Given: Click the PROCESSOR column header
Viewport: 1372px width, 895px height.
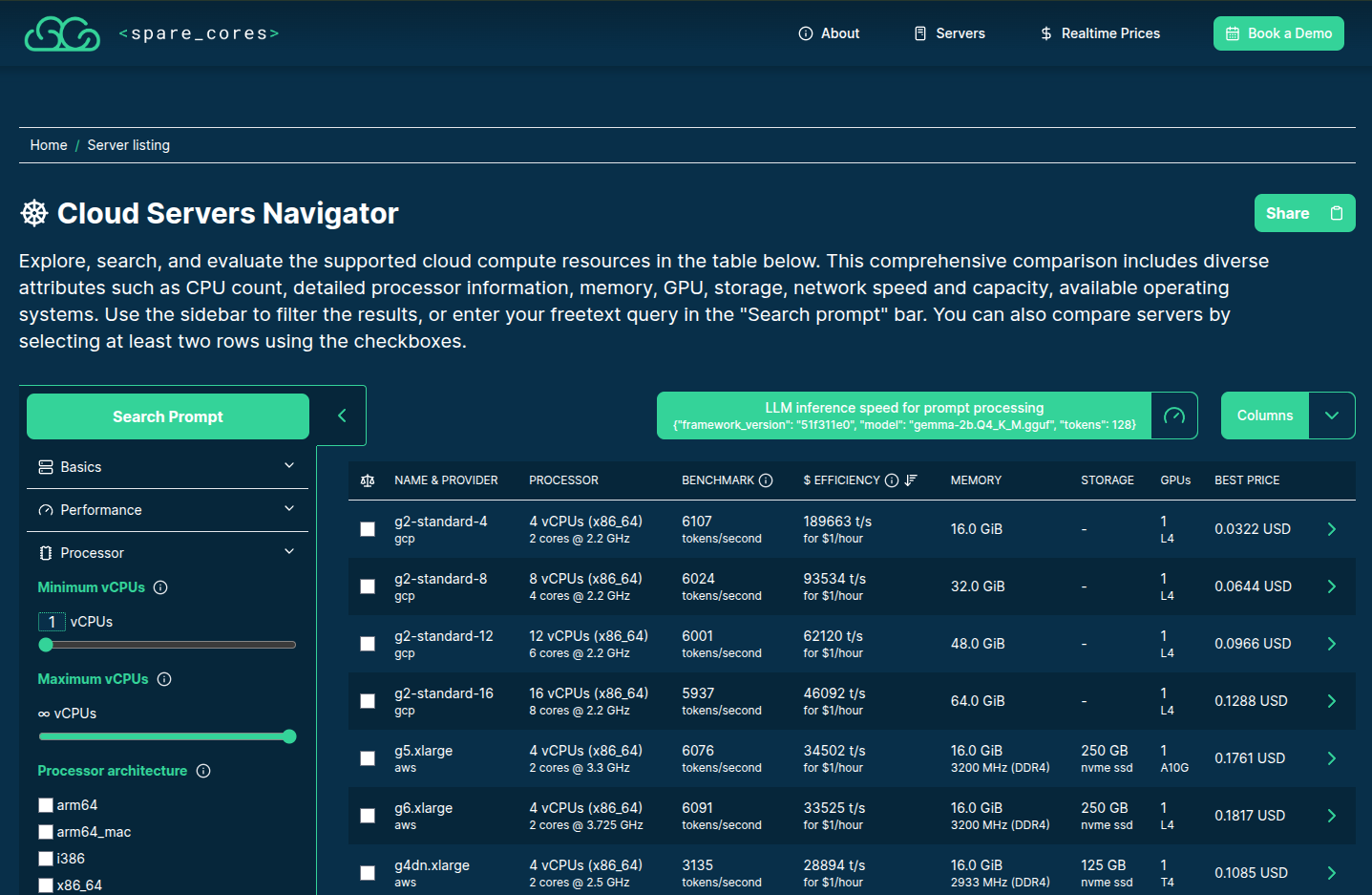Looking at the screenshot, I should point(563,480).
